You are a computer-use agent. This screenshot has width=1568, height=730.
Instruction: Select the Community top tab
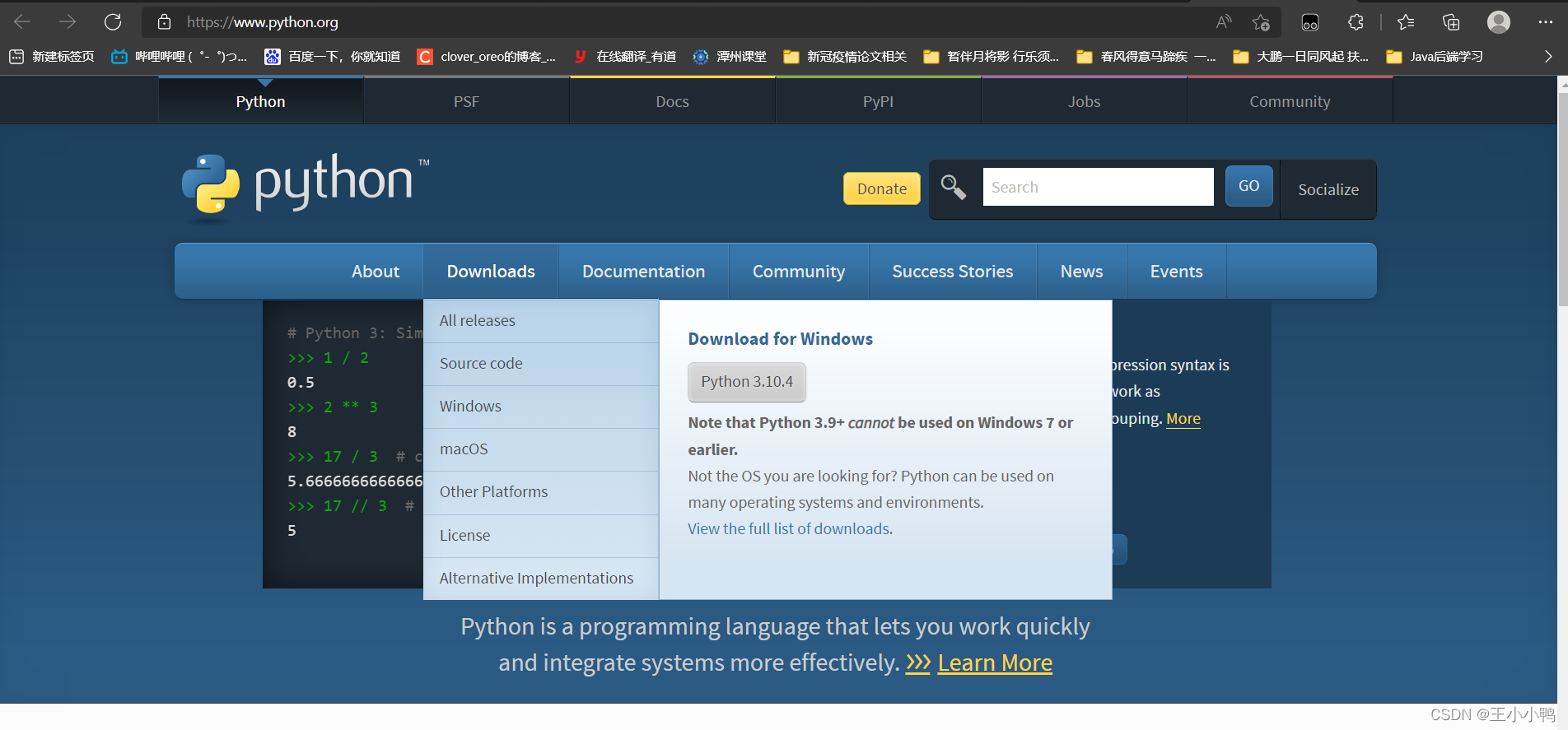[x=1290, y=101]
